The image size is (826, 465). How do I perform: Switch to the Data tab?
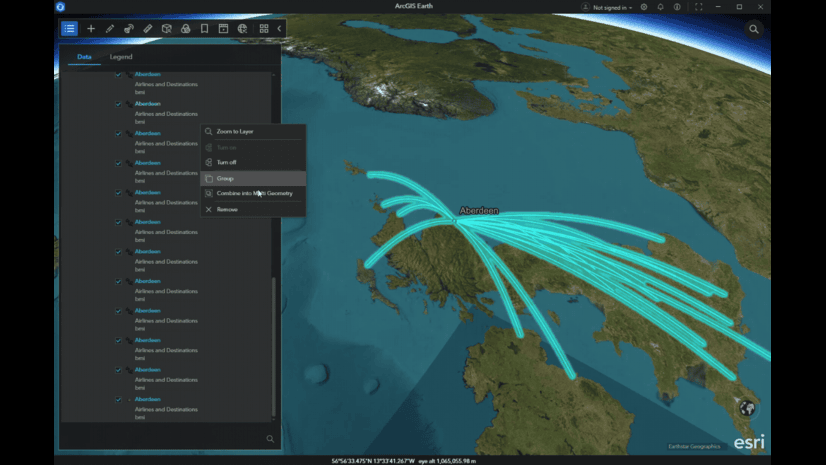click(84, 57)
